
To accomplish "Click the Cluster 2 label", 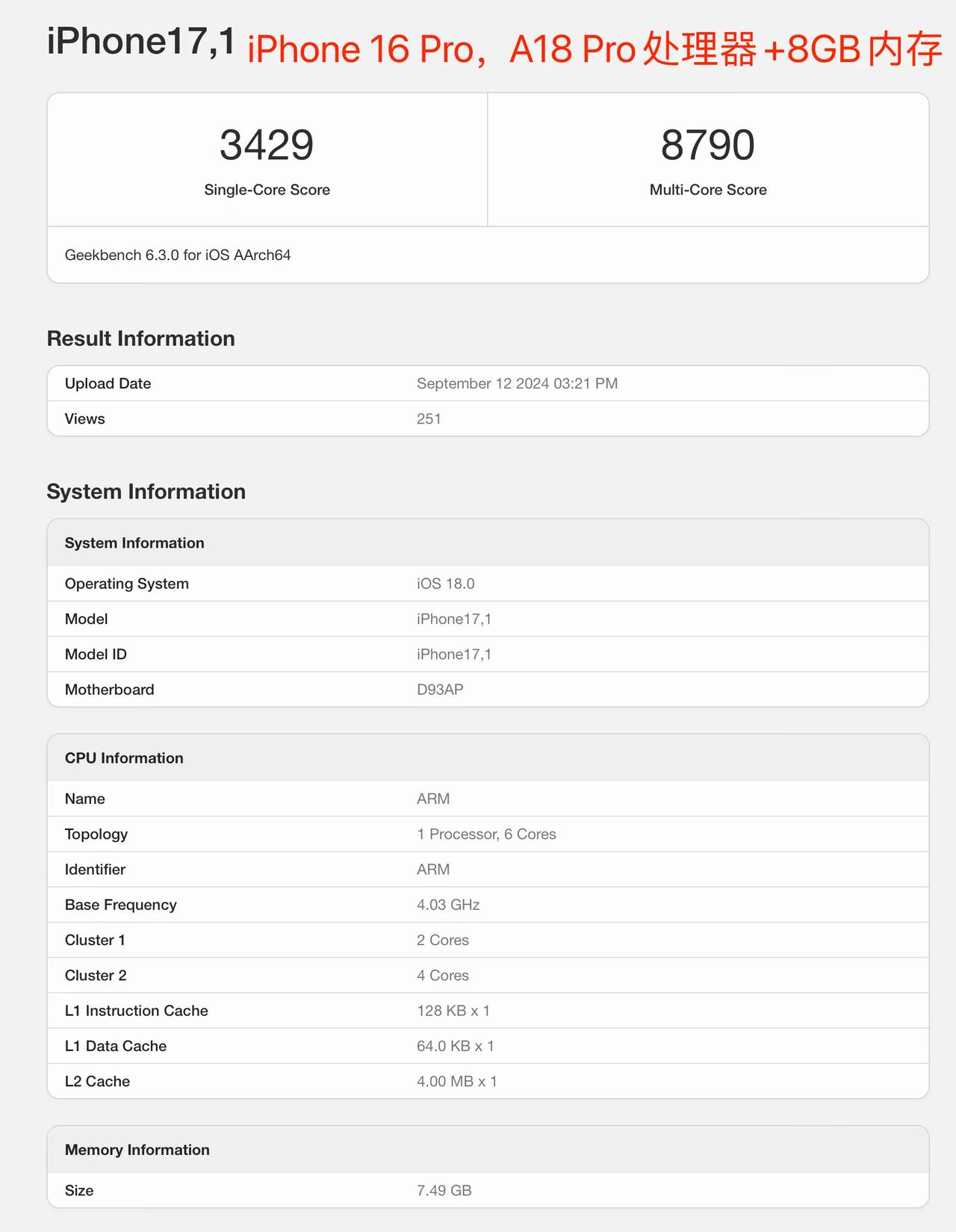I will [x=96, y=975].
